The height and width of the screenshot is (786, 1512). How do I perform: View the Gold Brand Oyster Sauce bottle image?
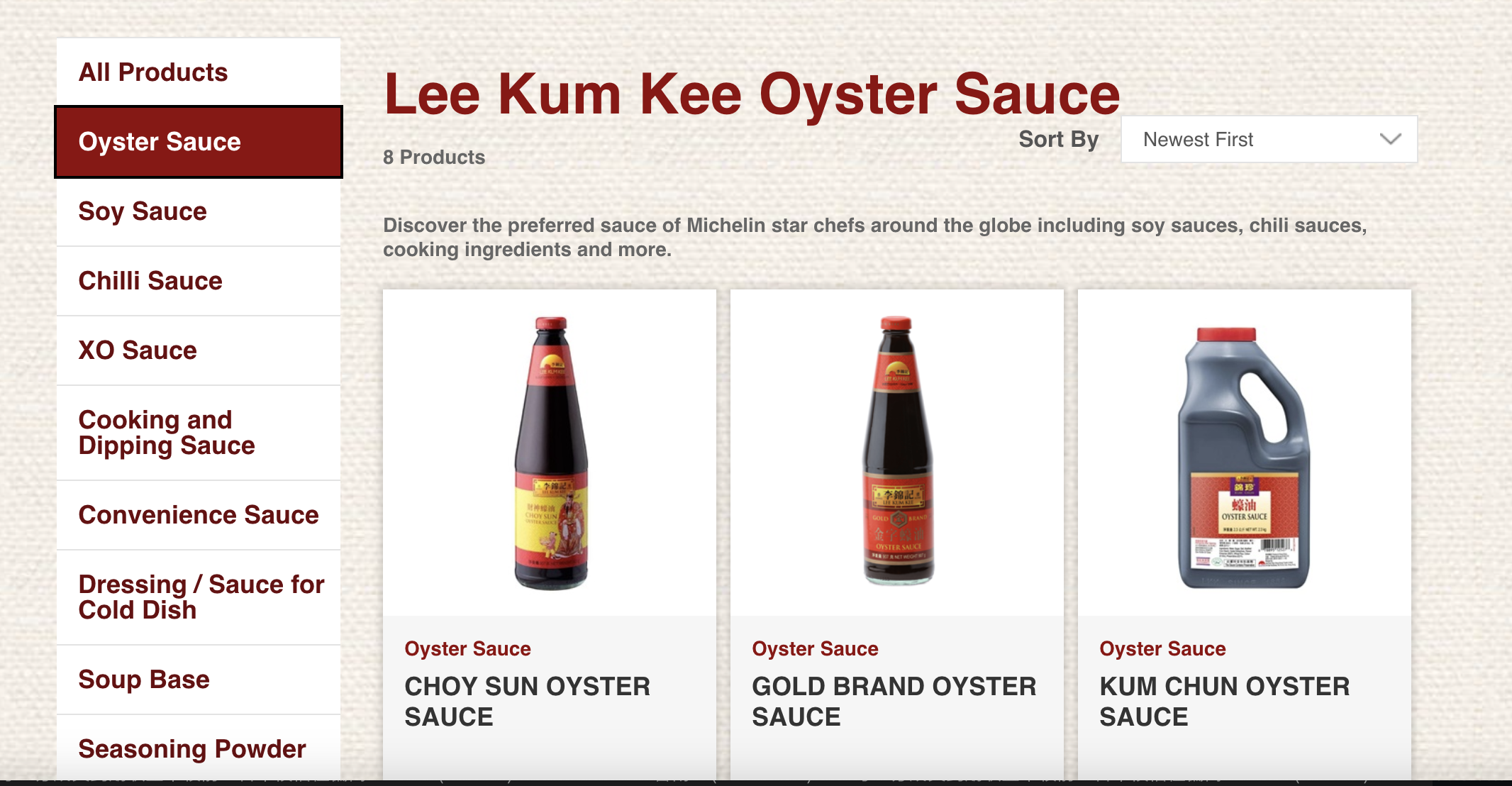click(897, 450)
